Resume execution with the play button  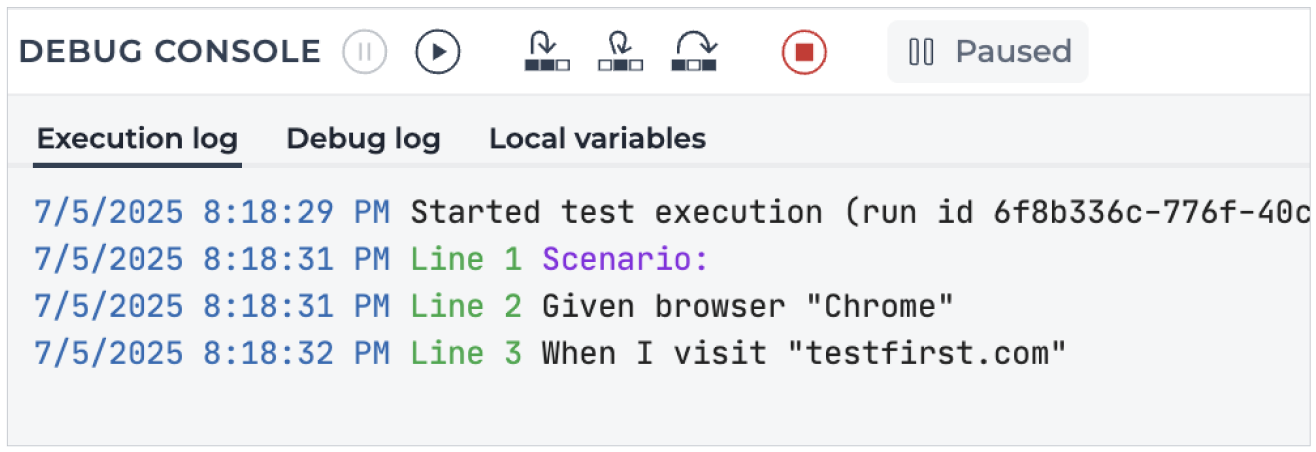coord(438,51)
